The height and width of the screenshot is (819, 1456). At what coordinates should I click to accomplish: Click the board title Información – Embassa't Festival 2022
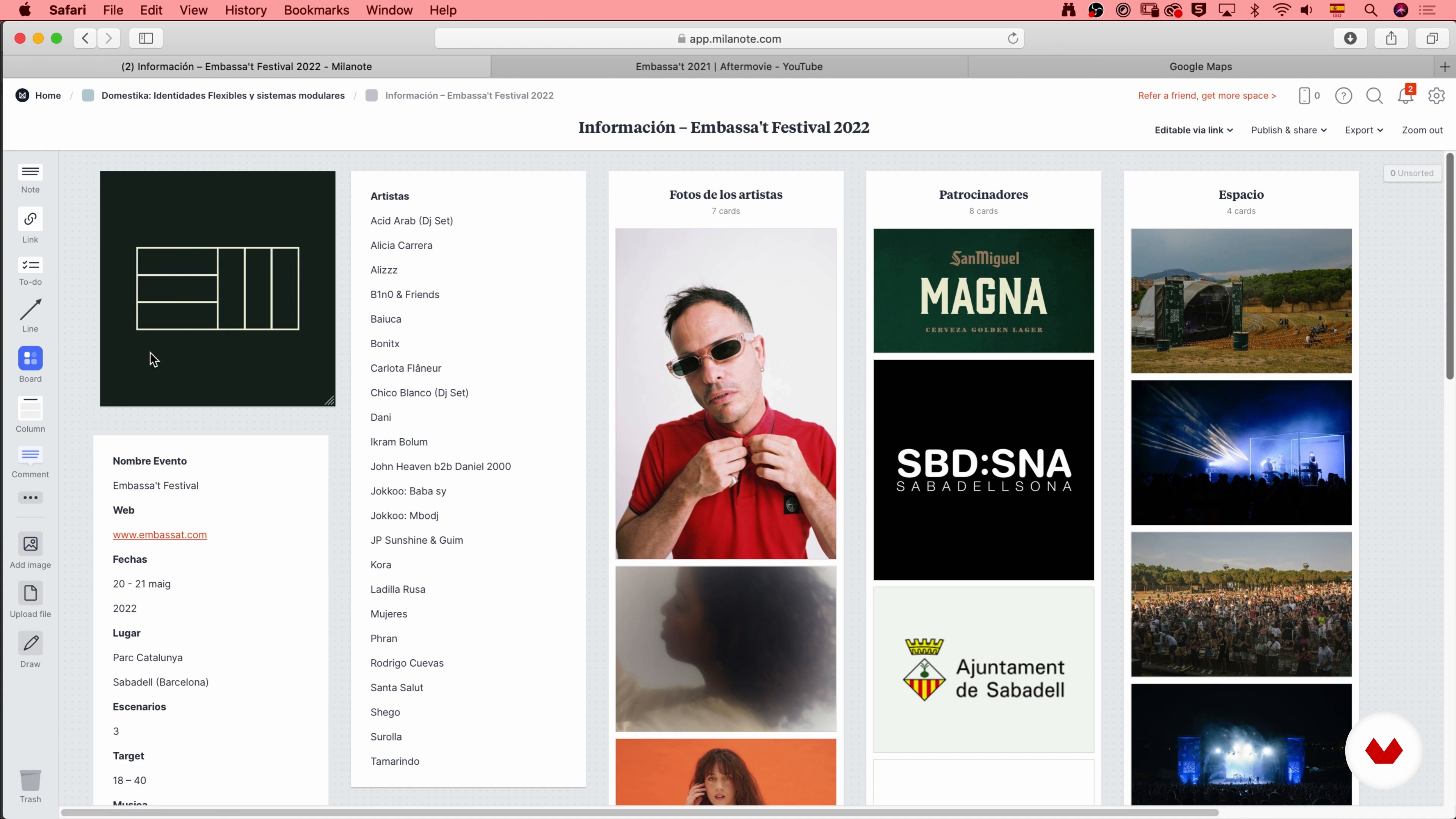[x=723, y=128]
